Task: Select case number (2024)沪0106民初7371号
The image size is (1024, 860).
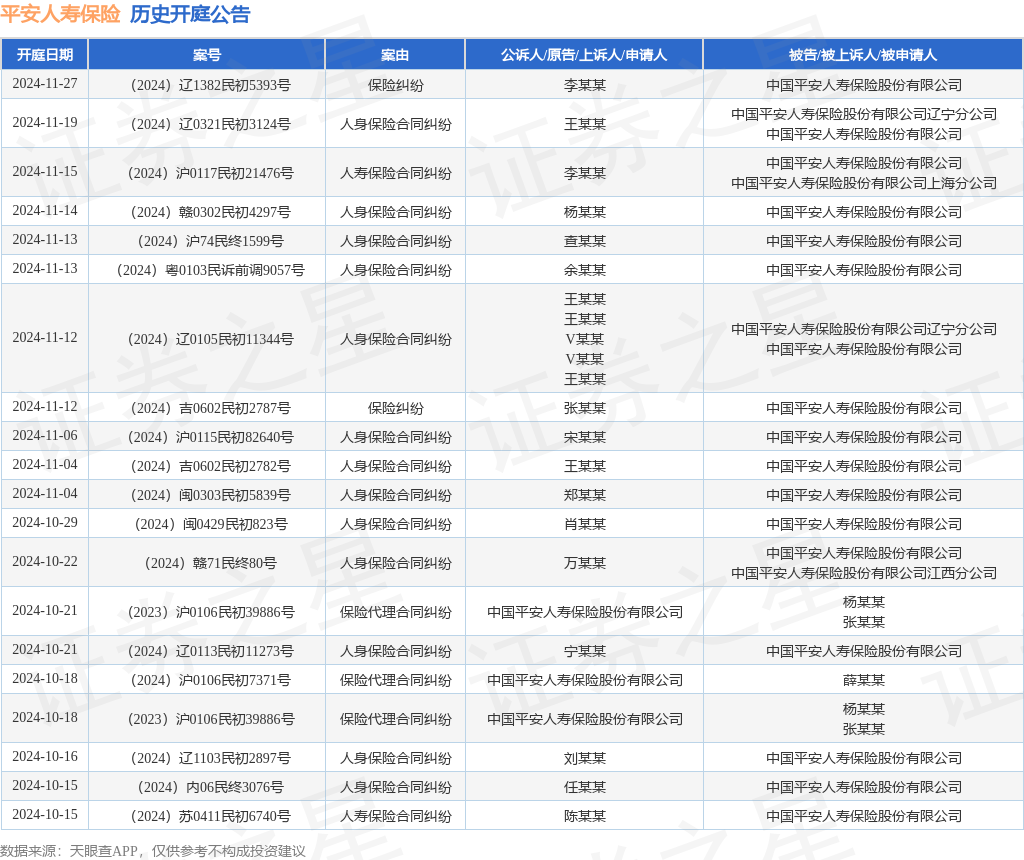Action: (210, 680)
